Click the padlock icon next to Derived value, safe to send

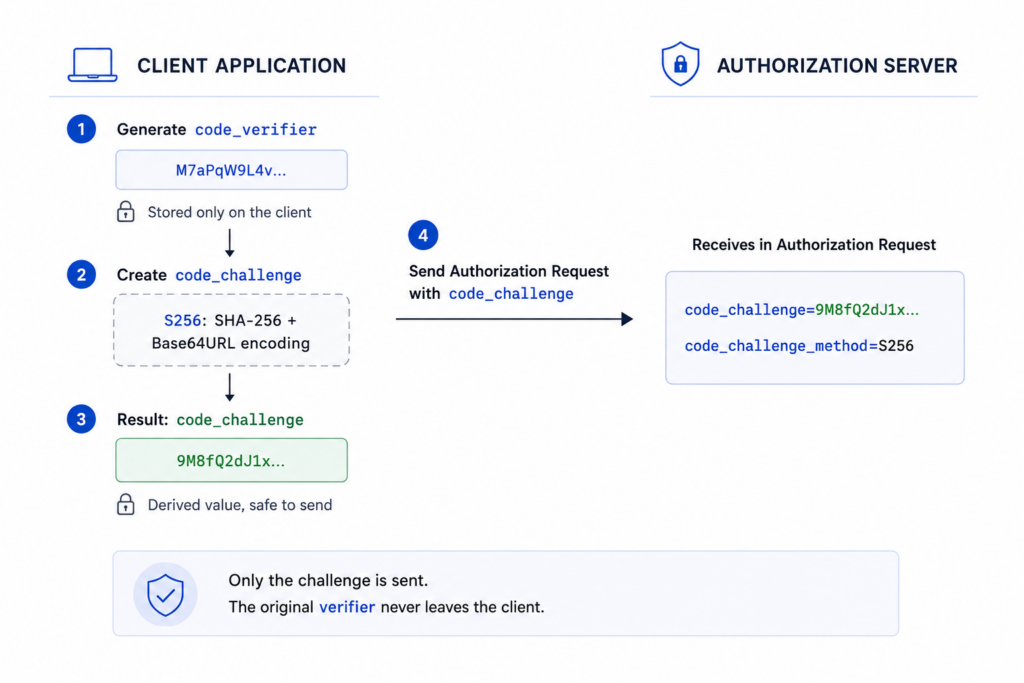[126, 504]
